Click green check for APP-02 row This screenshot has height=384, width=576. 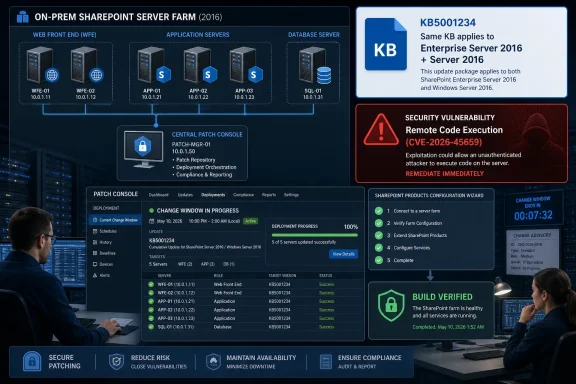pos(151,310)
